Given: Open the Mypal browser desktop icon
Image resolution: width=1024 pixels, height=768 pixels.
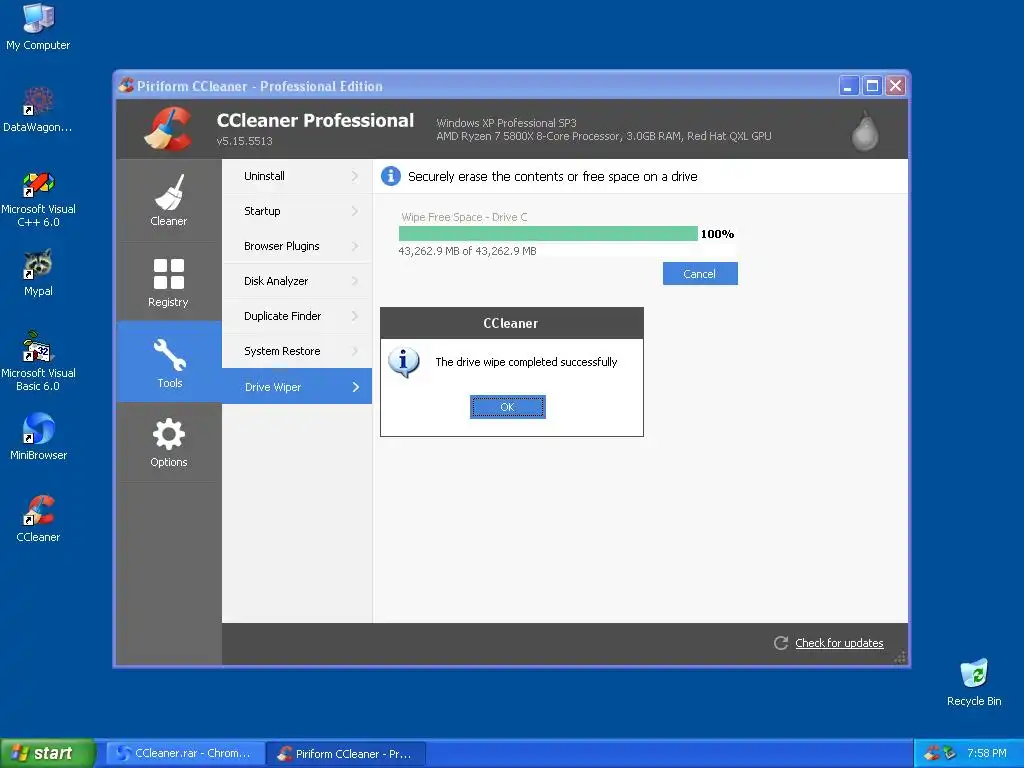Looking at the screenshot, I should (x=38, y=264).
